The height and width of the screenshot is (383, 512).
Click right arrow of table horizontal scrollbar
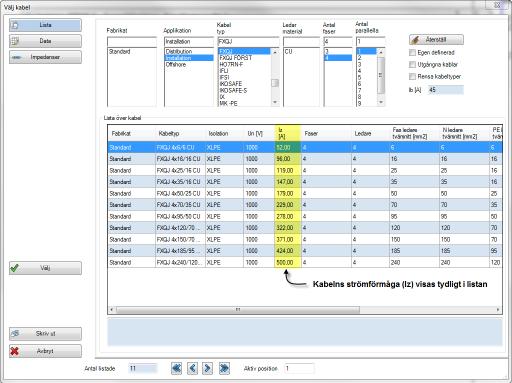(498, 310)
